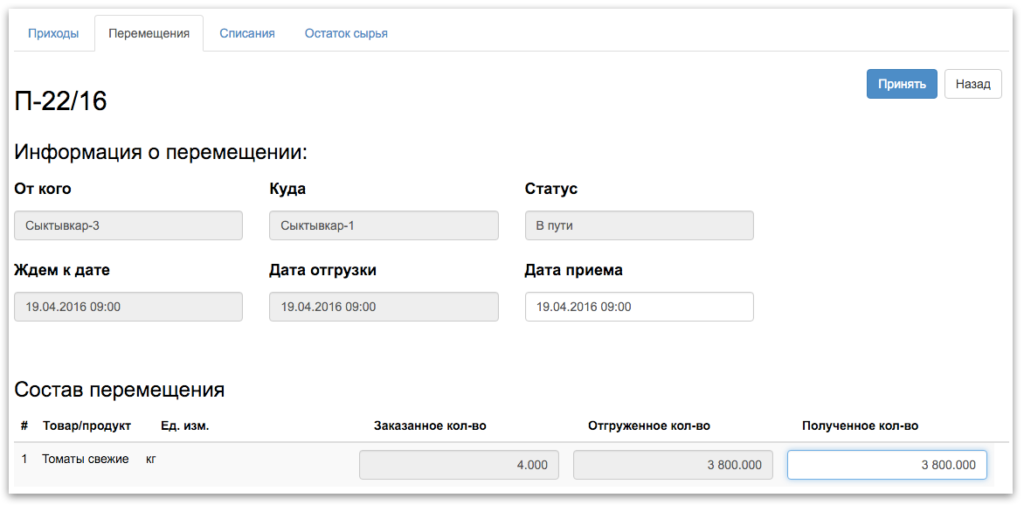1024x505 pixels.
Task: Click the П-22/16 heading
Action: [x=61, y=102]
